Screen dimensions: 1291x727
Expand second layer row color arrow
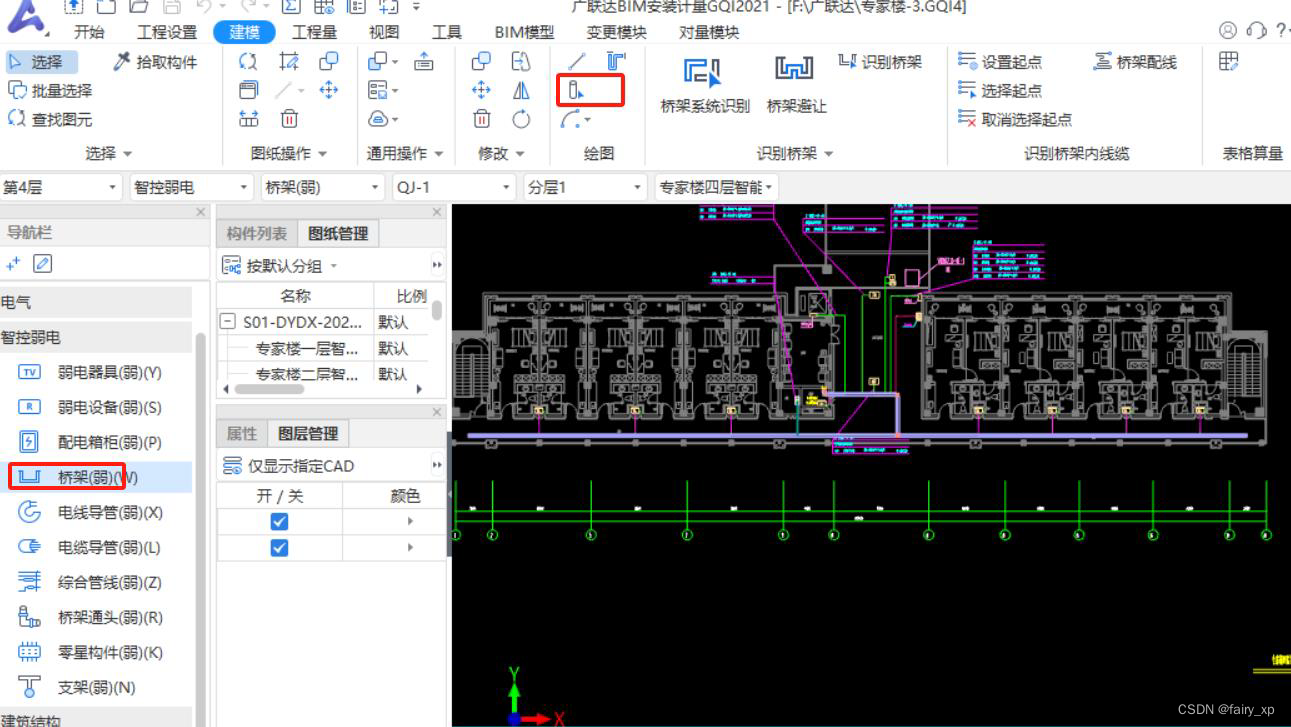410,547
